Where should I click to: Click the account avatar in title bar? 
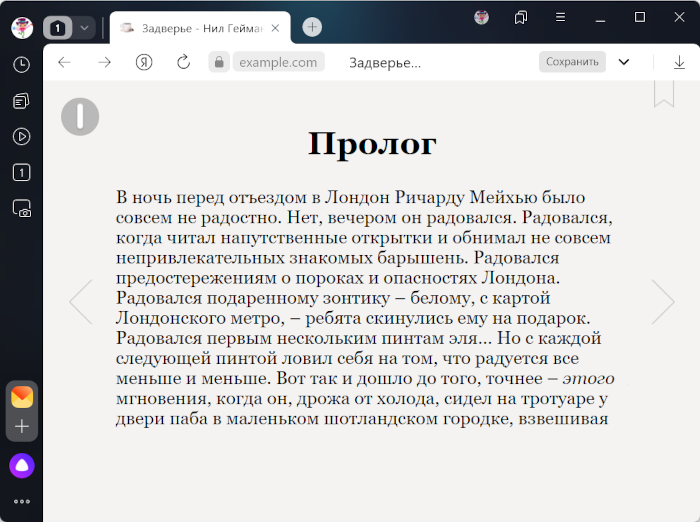point(481,17)
